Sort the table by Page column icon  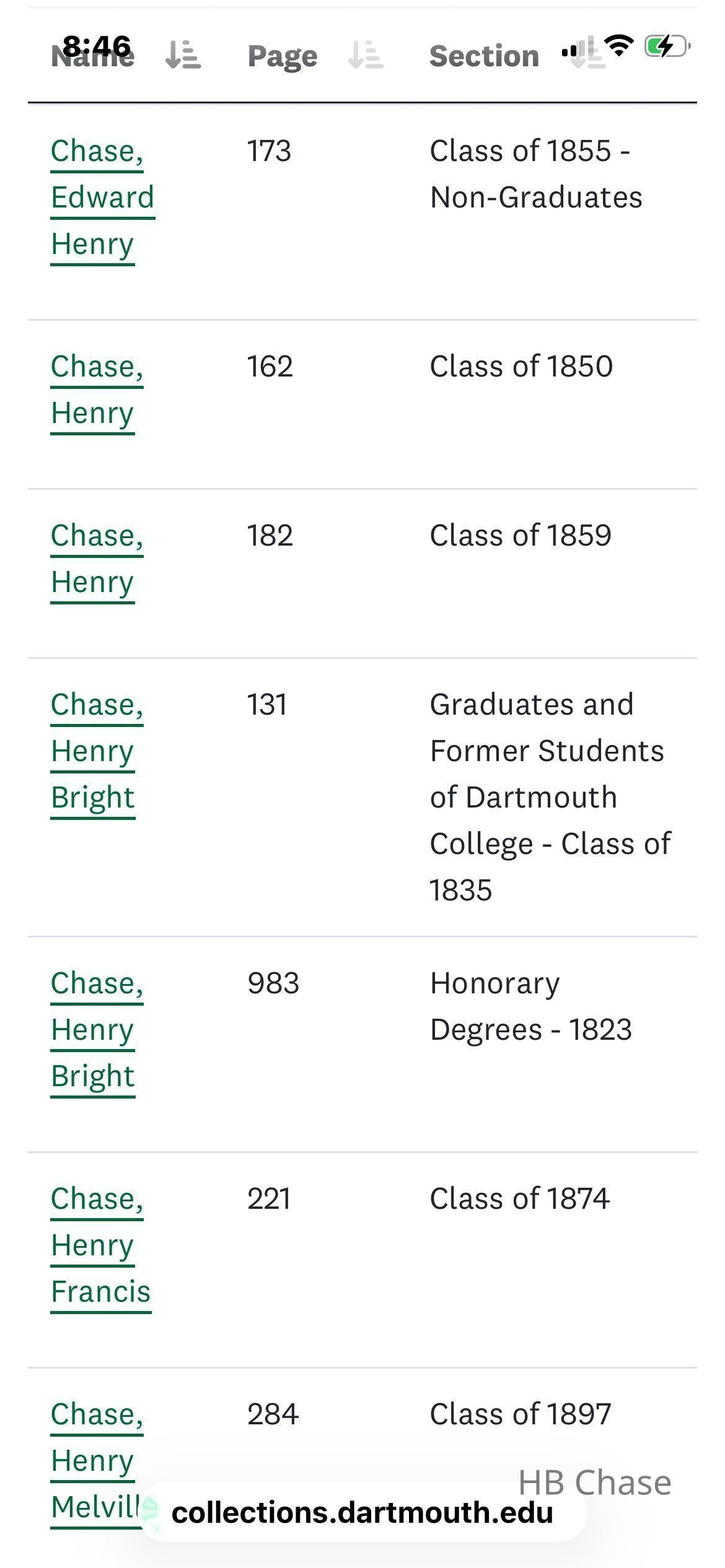(366, 54)
